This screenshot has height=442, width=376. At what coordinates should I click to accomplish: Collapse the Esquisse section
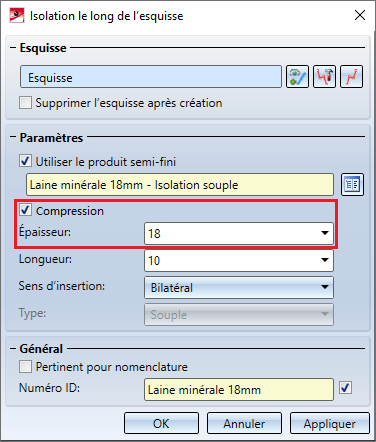[x=13, y=48]
